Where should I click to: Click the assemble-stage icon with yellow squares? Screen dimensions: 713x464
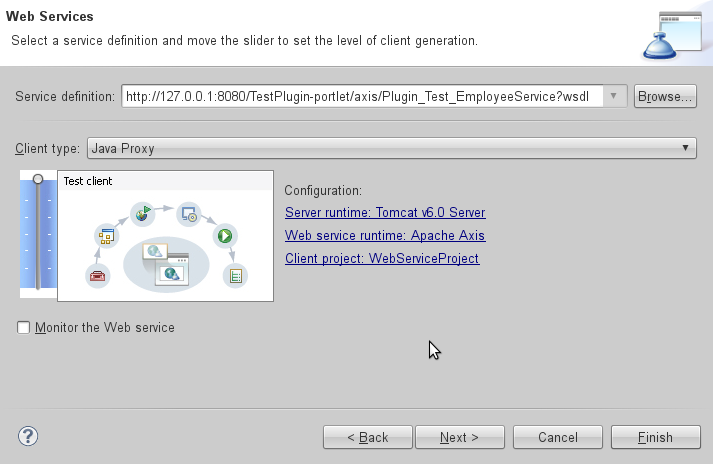106,236
